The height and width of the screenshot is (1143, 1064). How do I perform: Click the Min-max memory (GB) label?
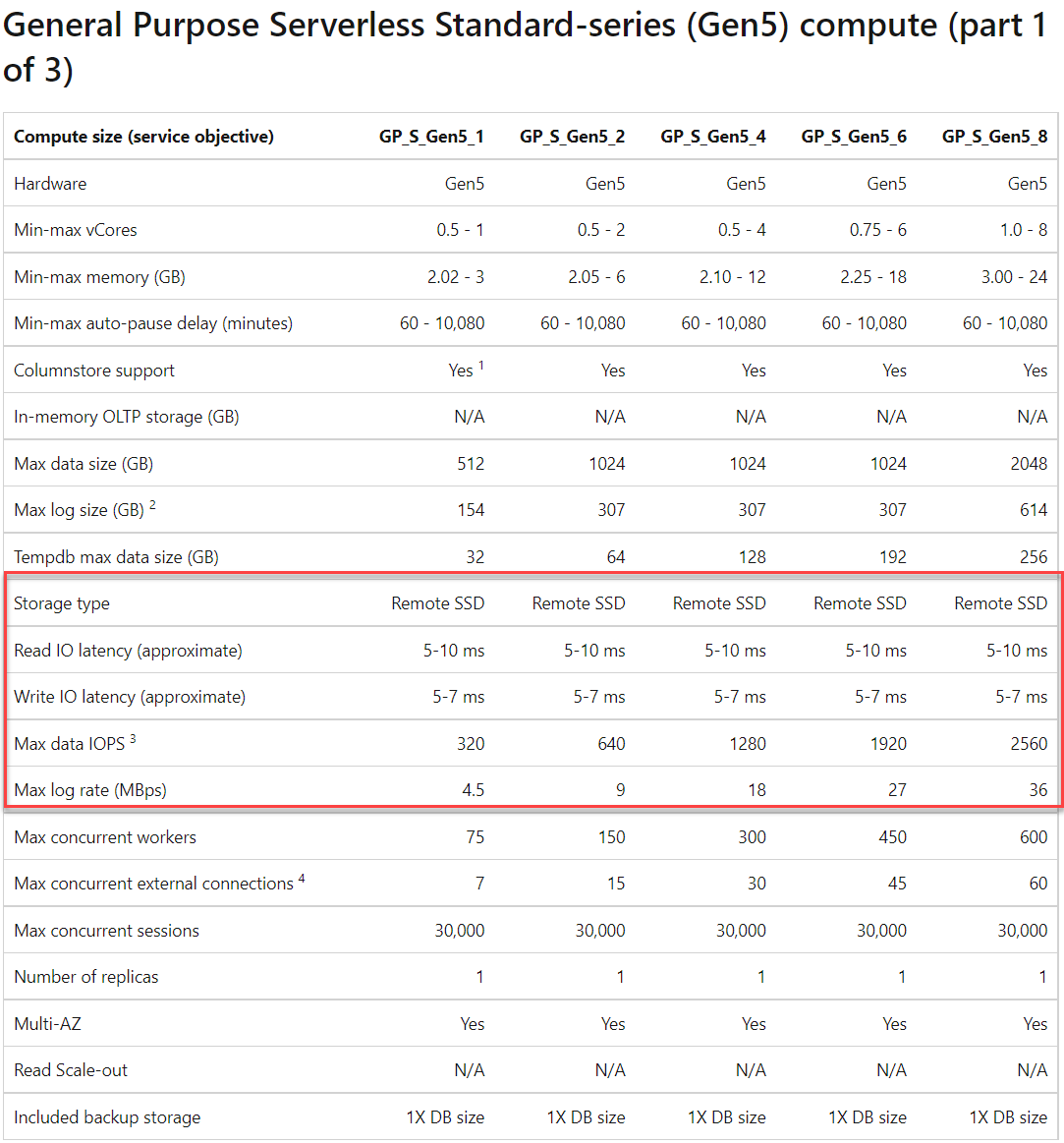click(x=99, y=277)
